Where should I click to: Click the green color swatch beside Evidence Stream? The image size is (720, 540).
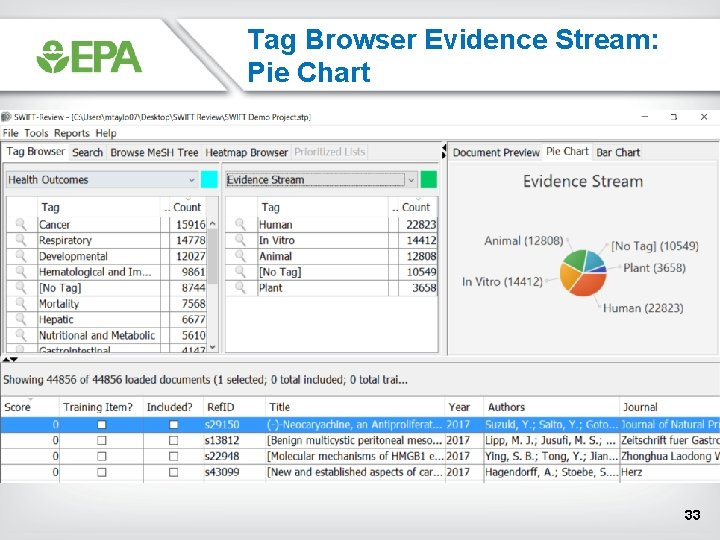pyautogui.click(x=428, y=180)
